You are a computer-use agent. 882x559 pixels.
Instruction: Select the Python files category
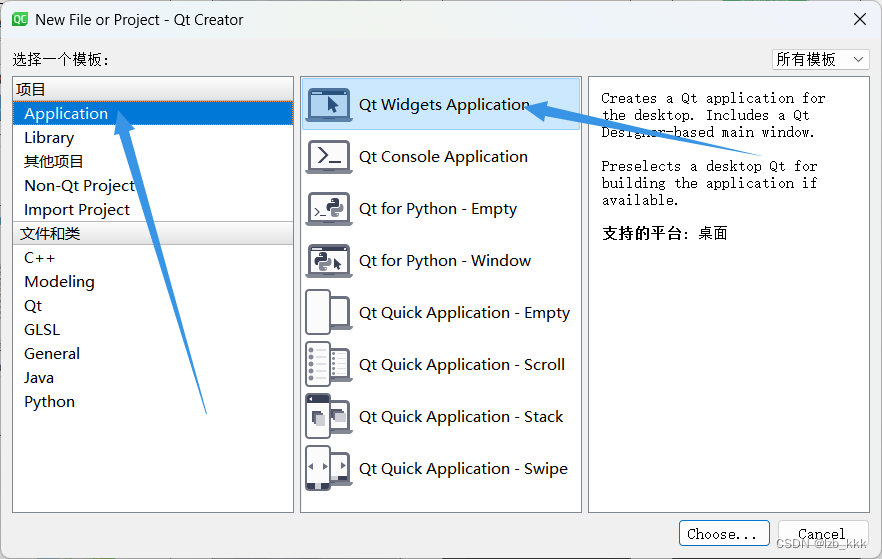[153, 402]
